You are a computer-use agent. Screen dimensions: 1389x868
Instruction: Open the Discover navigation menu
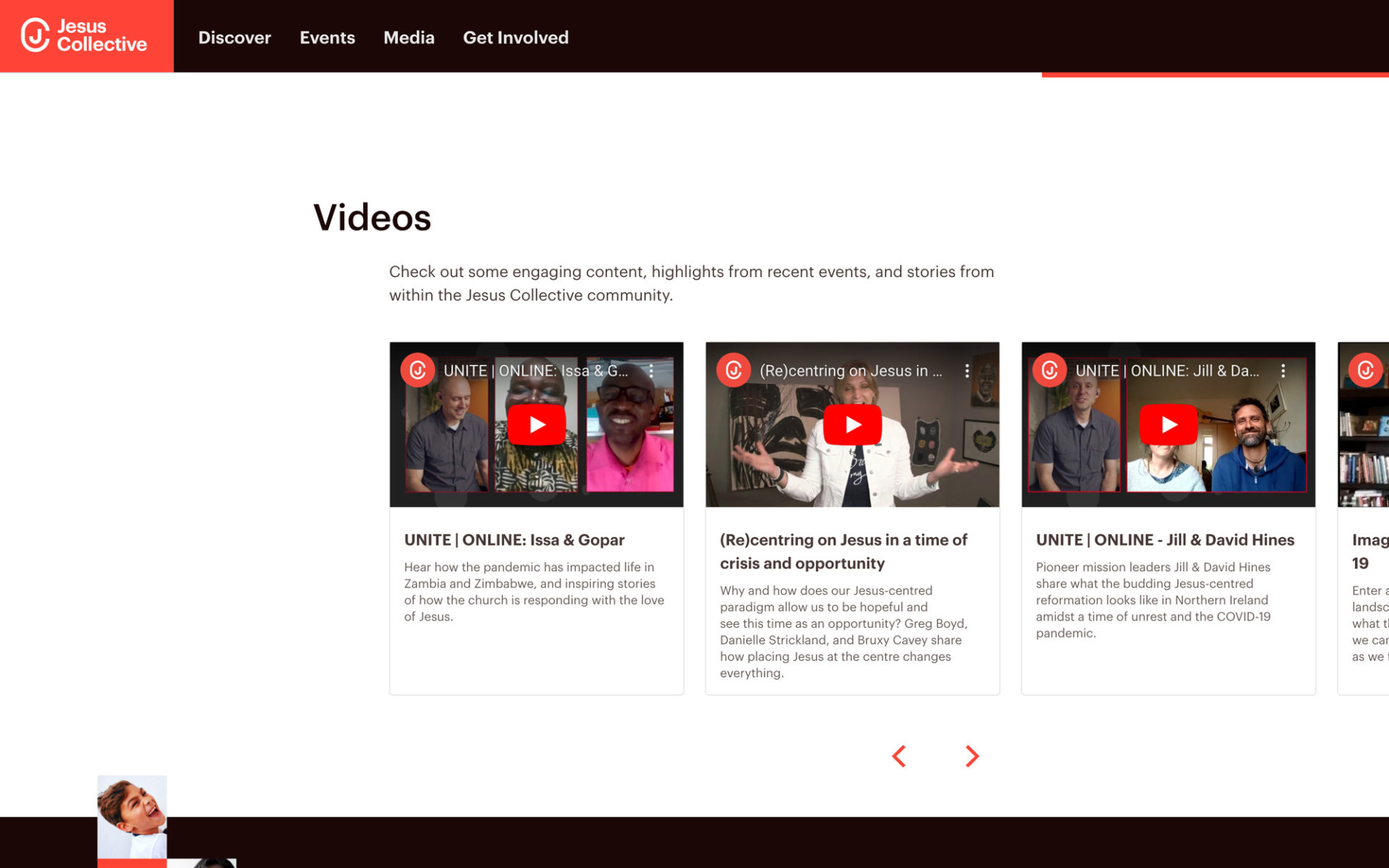pyautogui.click(x=234, y=37)
